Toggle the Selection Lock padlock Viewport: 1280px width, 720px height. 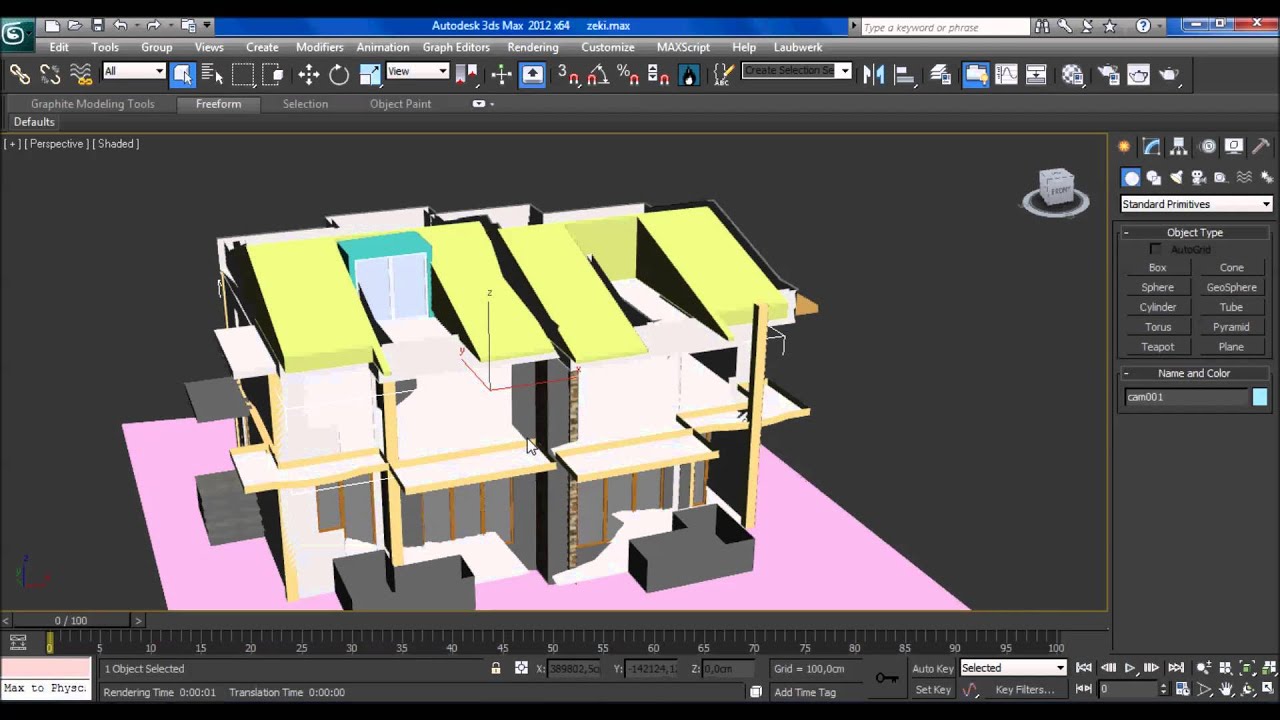(496, 668)
